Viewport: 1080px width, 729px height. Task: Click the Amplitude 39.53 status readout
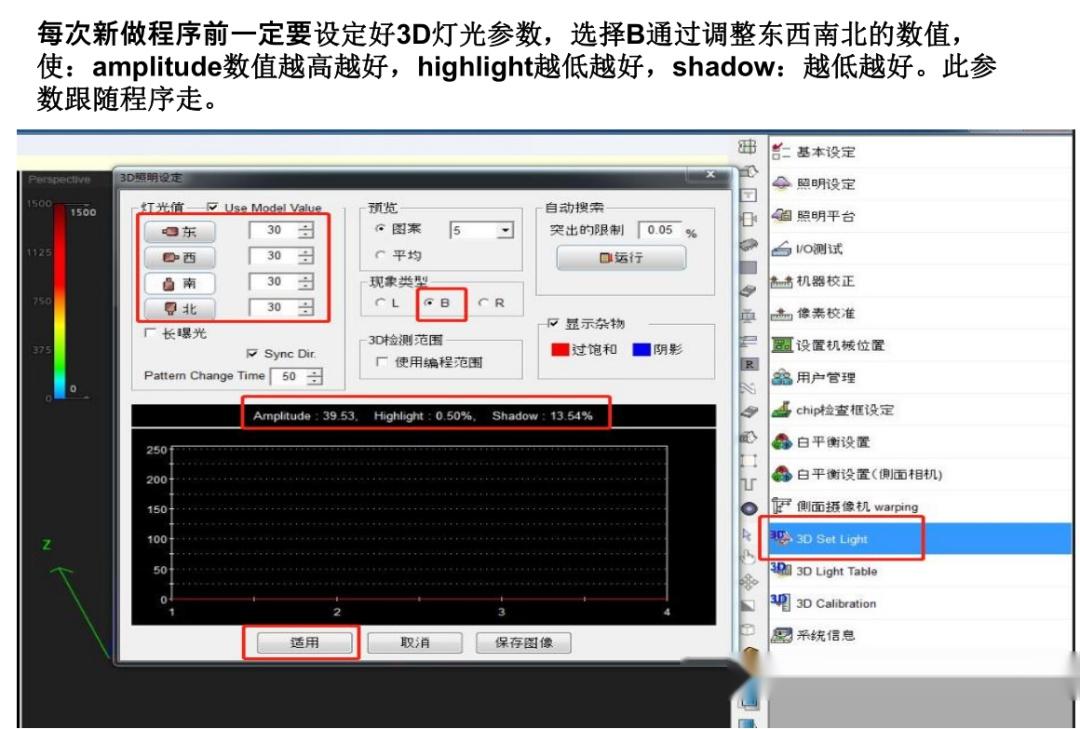pos(305,415)
